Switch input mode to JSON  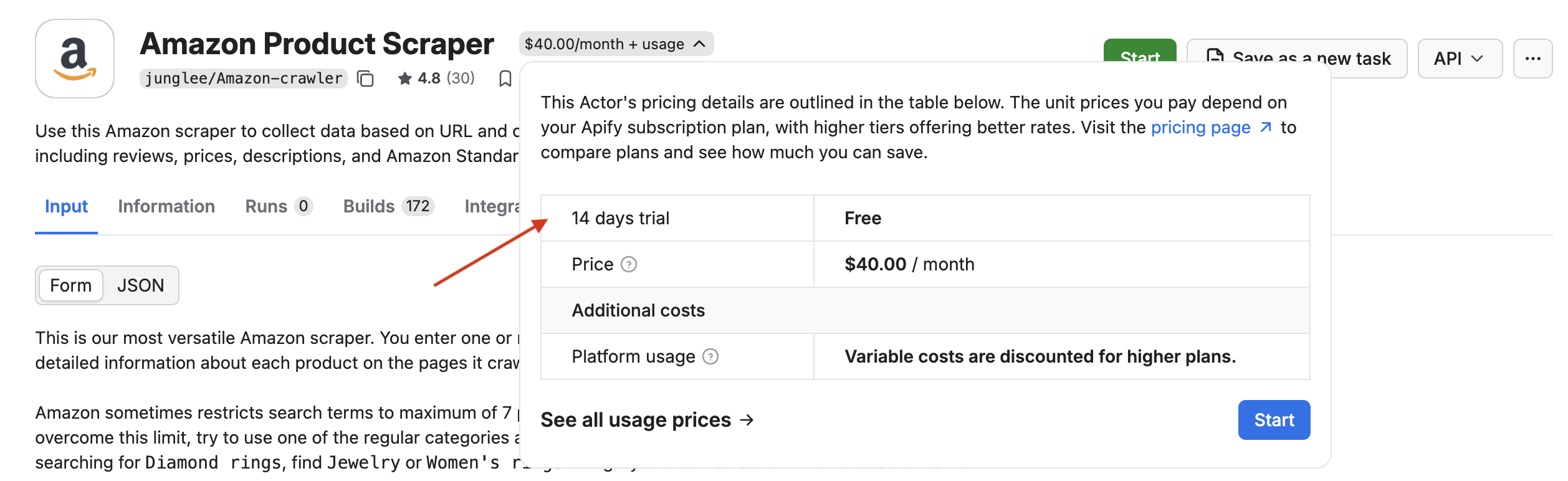click(x=141, y=285)
